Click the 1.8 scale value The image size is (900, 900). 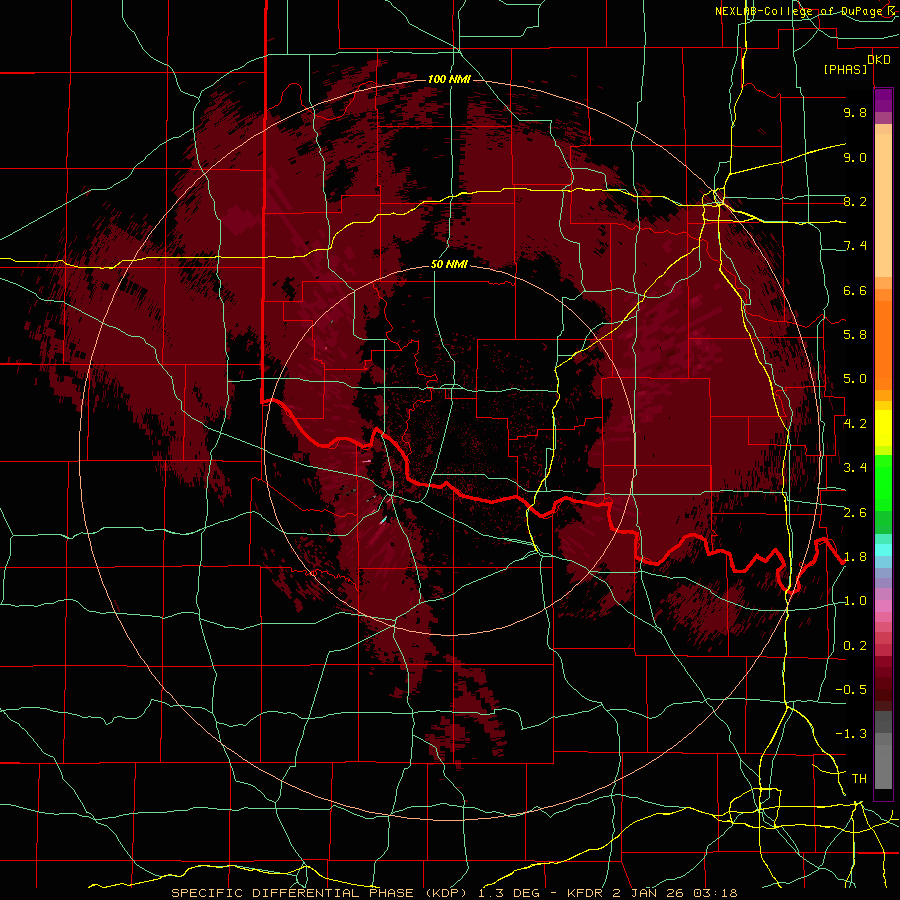[x=855, y=557]
